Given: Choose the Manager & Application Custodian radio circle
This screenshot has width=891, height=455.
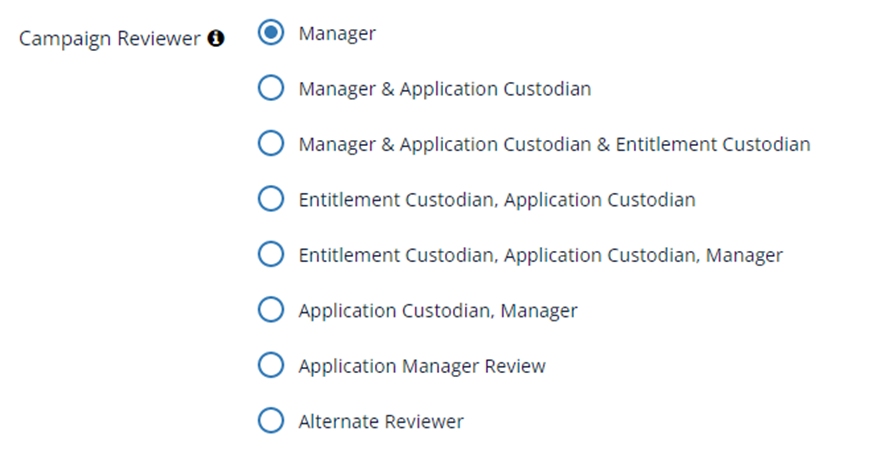Looking at the screenshot, I should (x=271, y=88).
